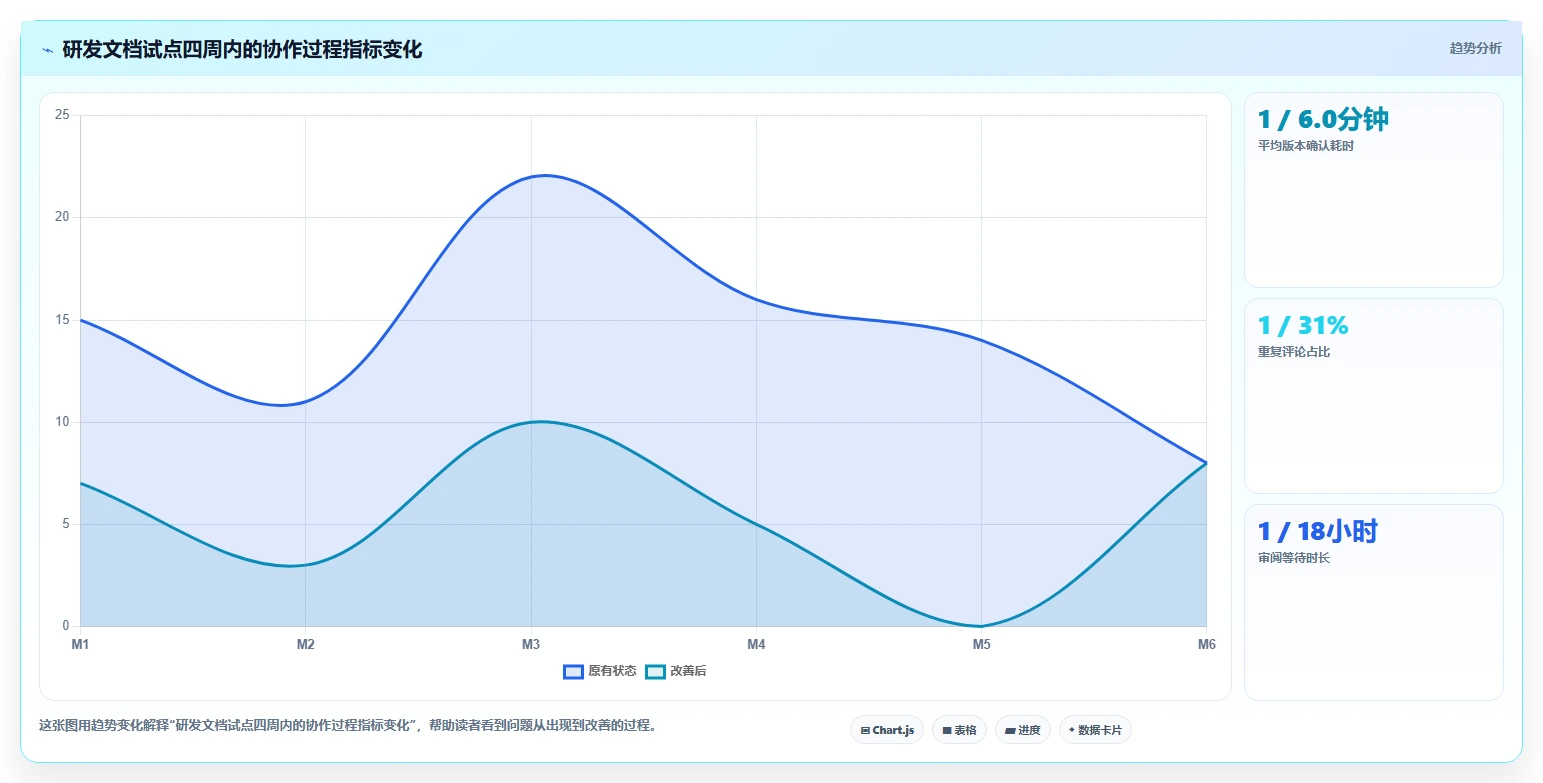Click the 原有状态 line peak at M3
1543x783 pixels.
[x=531, y=176]
